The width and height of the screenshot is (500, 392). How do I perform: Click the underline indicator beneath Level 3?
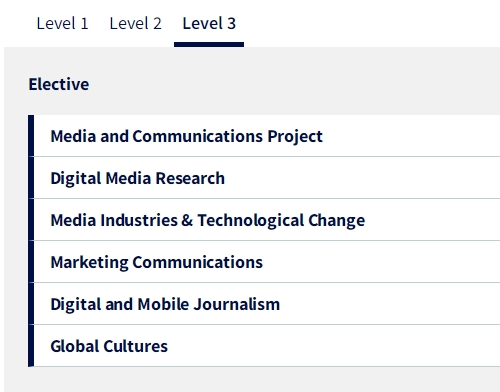(x=209, y=45)
